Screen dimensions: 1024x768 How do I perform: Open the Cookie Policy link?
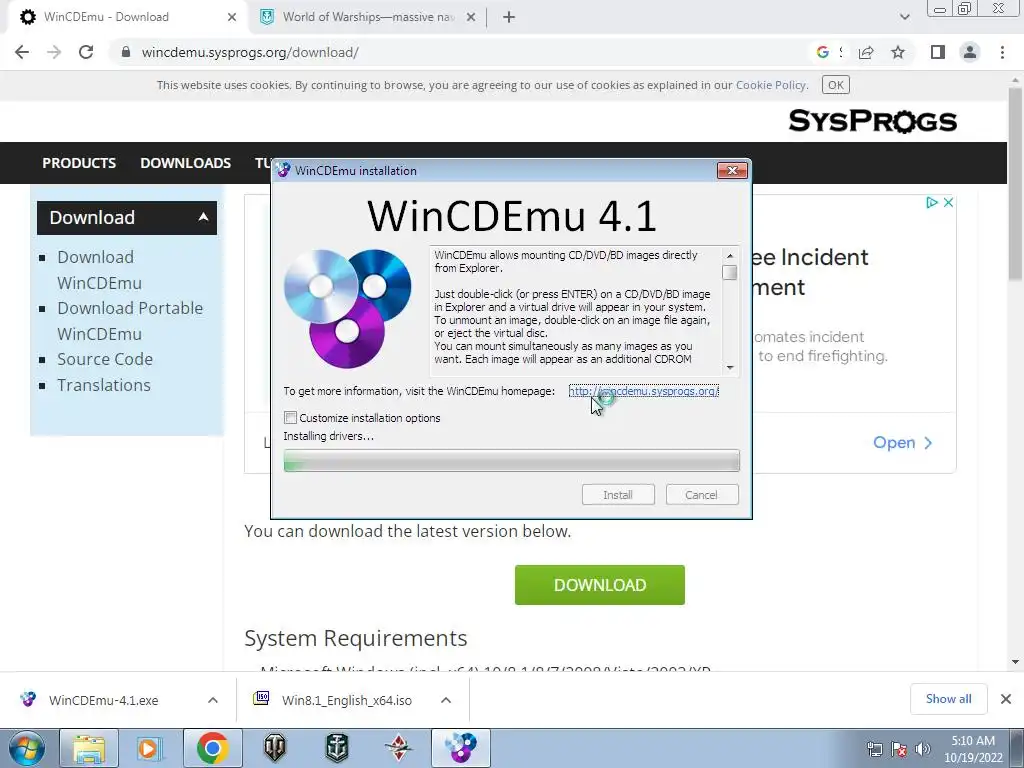coord(771,85)
